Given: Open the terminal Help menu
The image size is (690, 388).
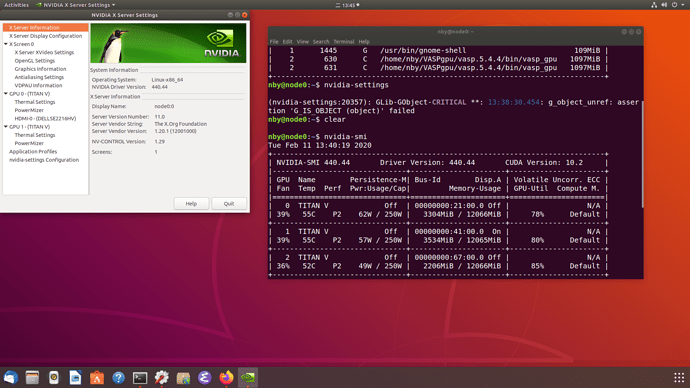Looking at the screenshot, I should pyautogui.click(x=364, y=41).
